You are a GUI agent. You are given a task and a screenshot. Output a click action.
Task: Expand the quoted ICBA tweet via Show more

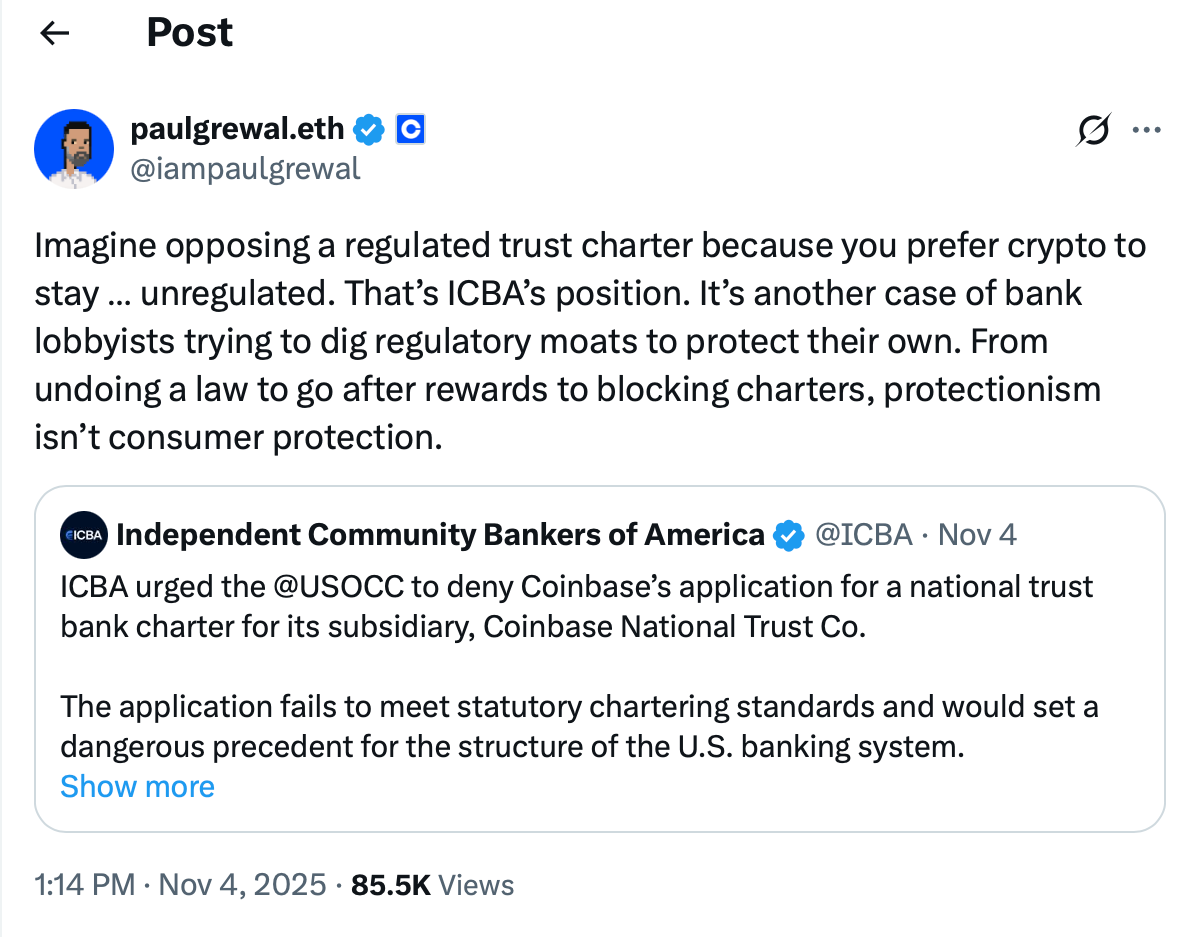pyautogui.click(x=137, y=787)
